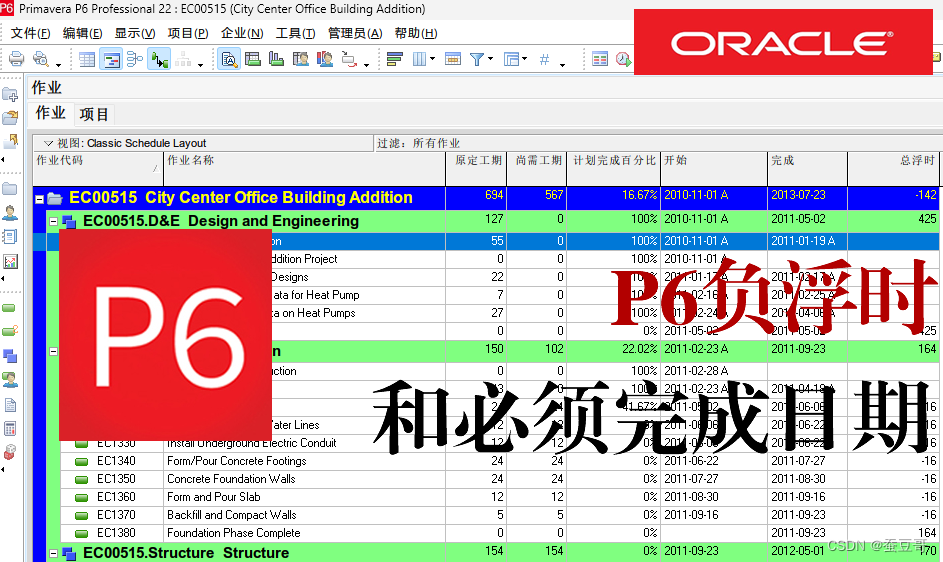Screen dimensions: 943x562
Task: Sort by 作业代码 column header
Action: point(98,168)
